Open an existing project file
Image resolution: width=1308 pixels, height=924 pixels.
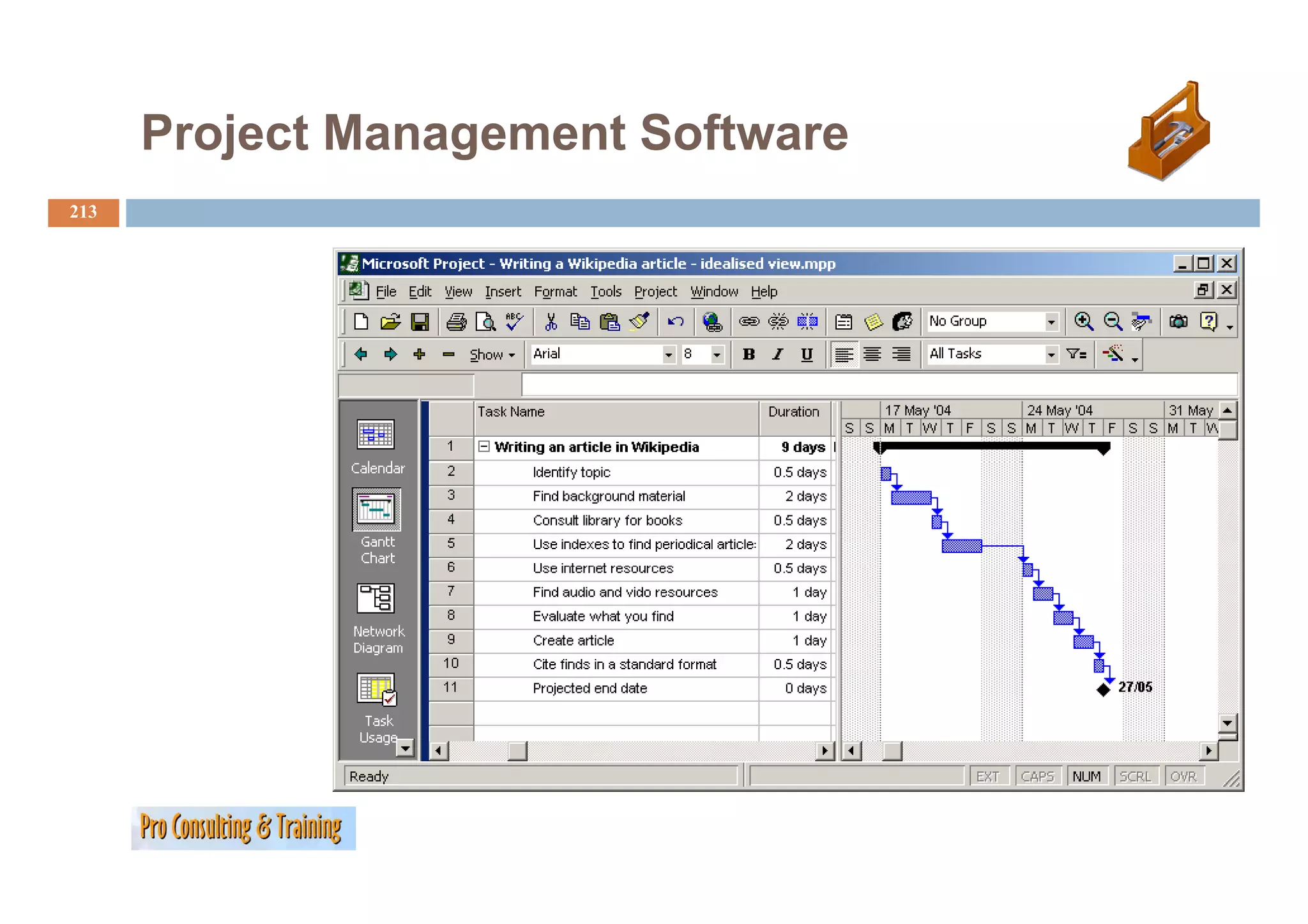click(x=390, y=321)
